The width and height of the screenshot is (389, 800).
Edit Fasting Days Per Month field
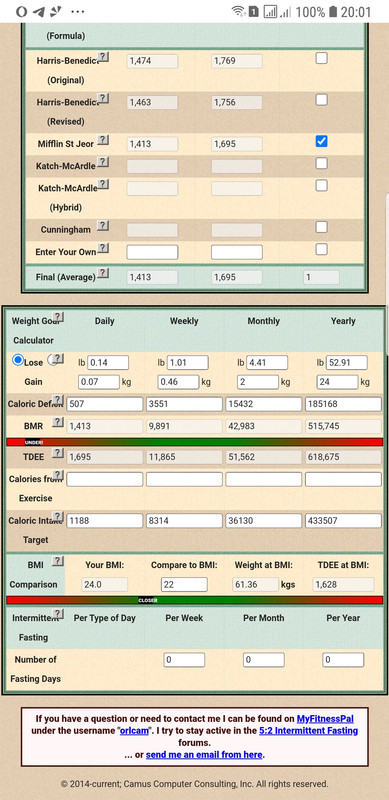click(264, 660)
